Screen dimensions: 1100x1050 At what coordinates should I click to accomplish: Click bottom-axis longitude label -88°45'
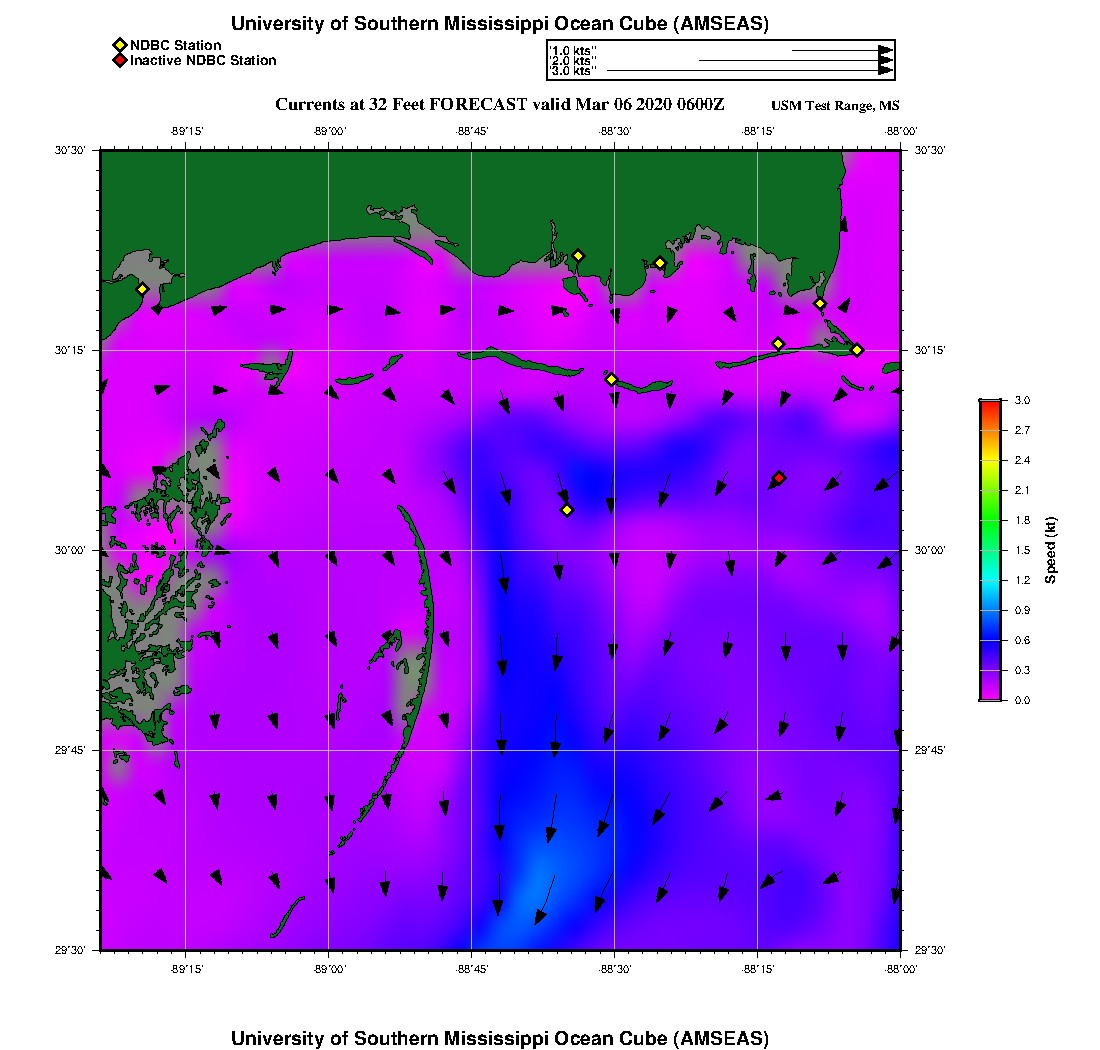pyautogui.click(x=472, y=969)
